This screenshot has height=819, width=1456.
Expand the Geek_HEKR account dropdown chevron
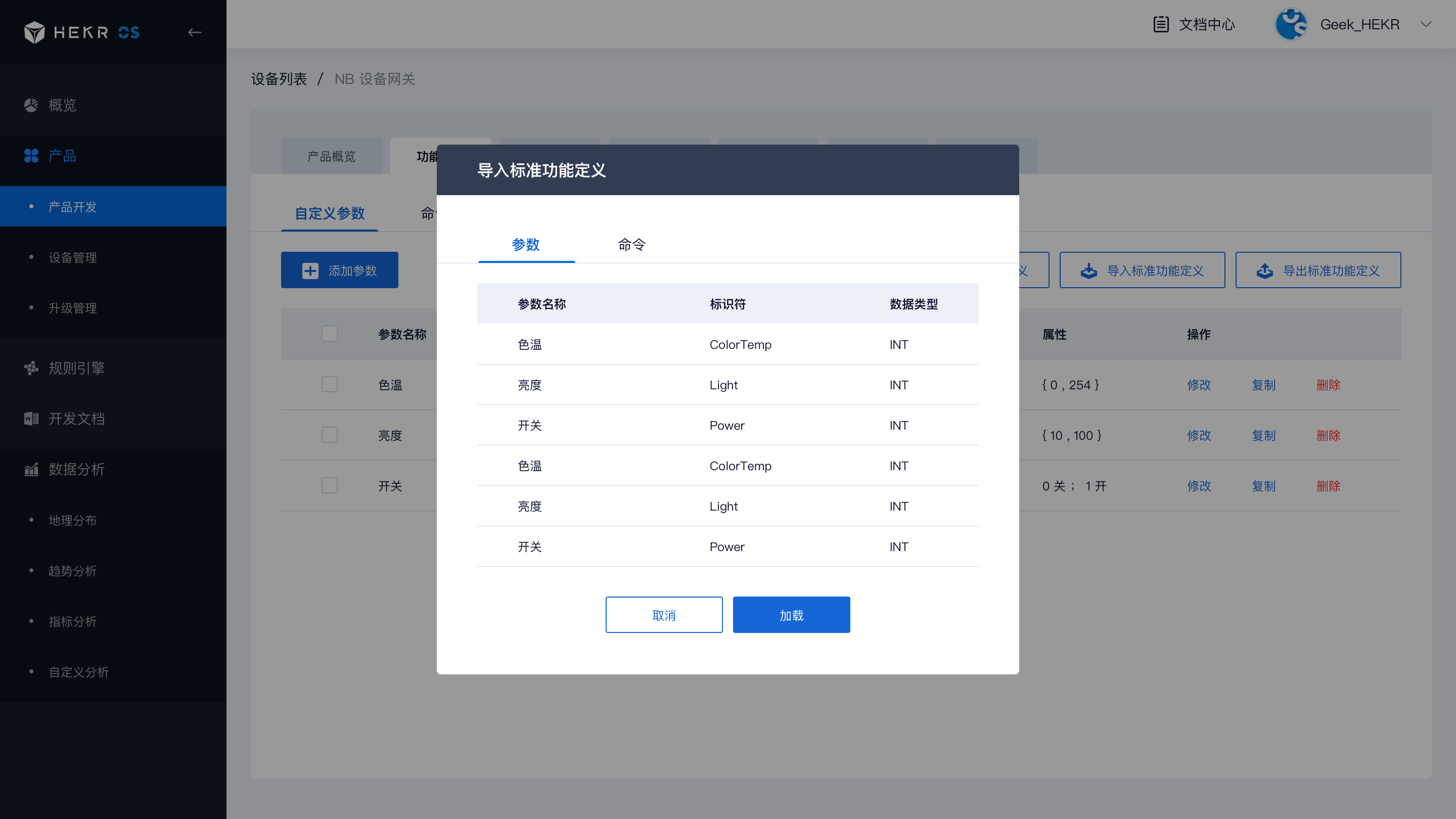point(1426,24)
